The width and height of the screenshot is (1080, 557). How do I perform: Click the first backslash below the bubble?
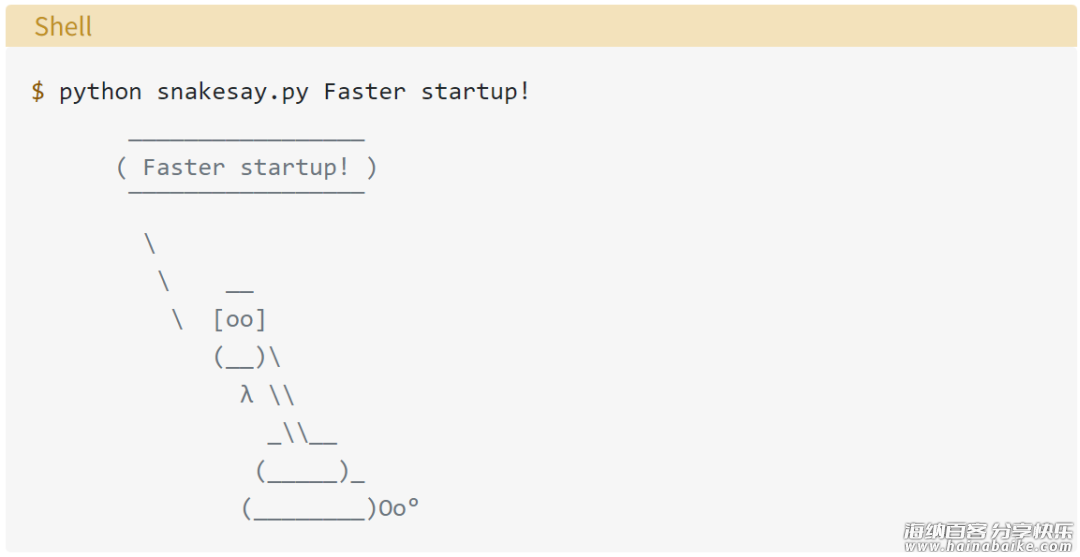pyautogui.click(x=149, y=244)
